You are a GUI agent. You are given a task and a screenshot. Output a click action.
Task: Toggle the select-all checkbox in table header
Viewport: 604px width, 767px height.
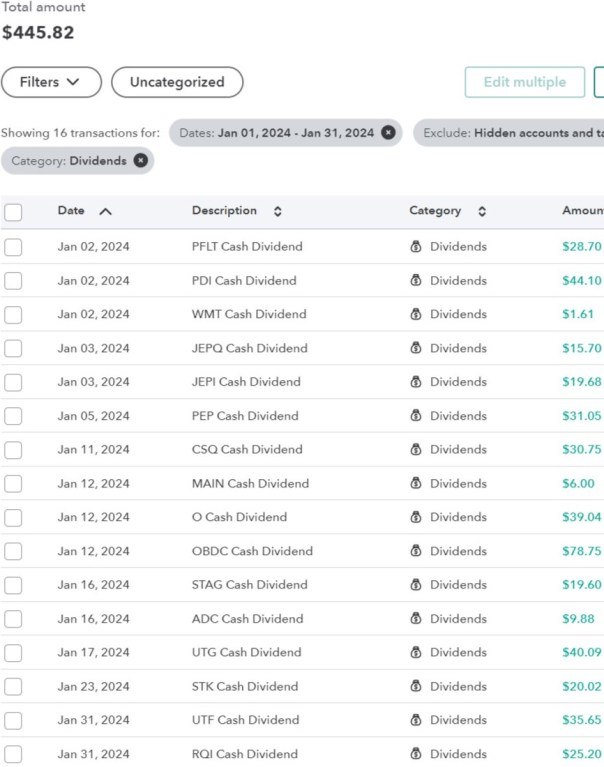pyautogui.click(x=13, y=212)
